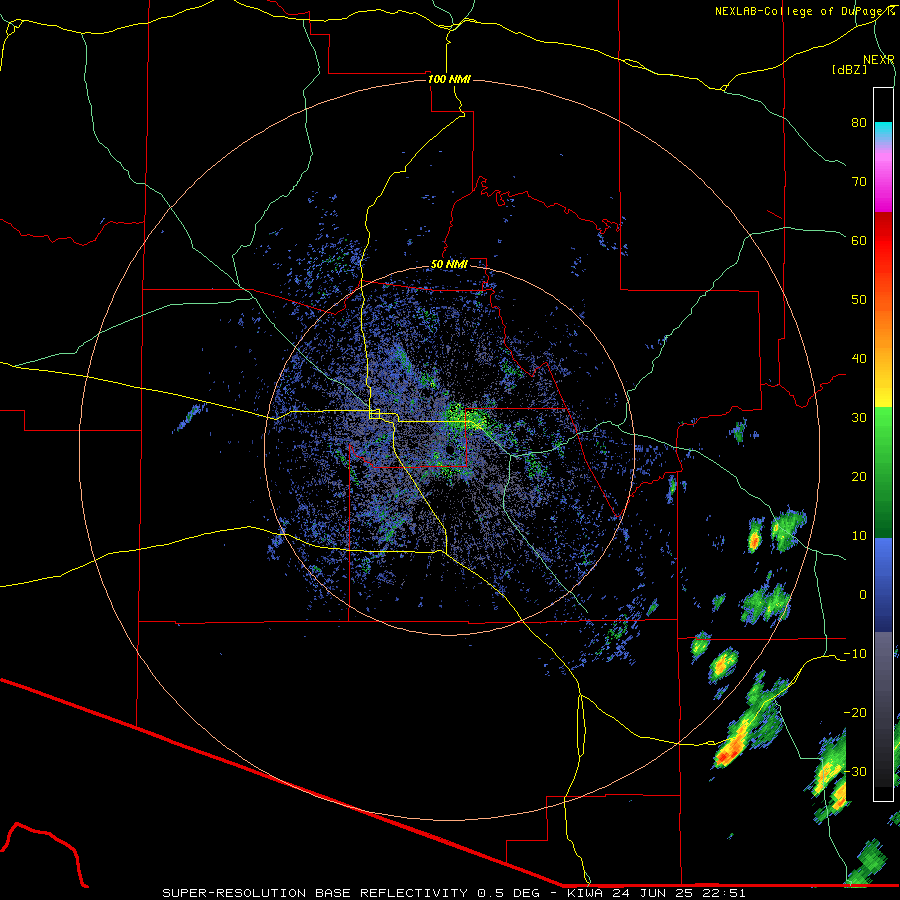Screen dimensions: 900x900
Task: Click the [dBZ] unit label
Action: click(x=849, y=69)
